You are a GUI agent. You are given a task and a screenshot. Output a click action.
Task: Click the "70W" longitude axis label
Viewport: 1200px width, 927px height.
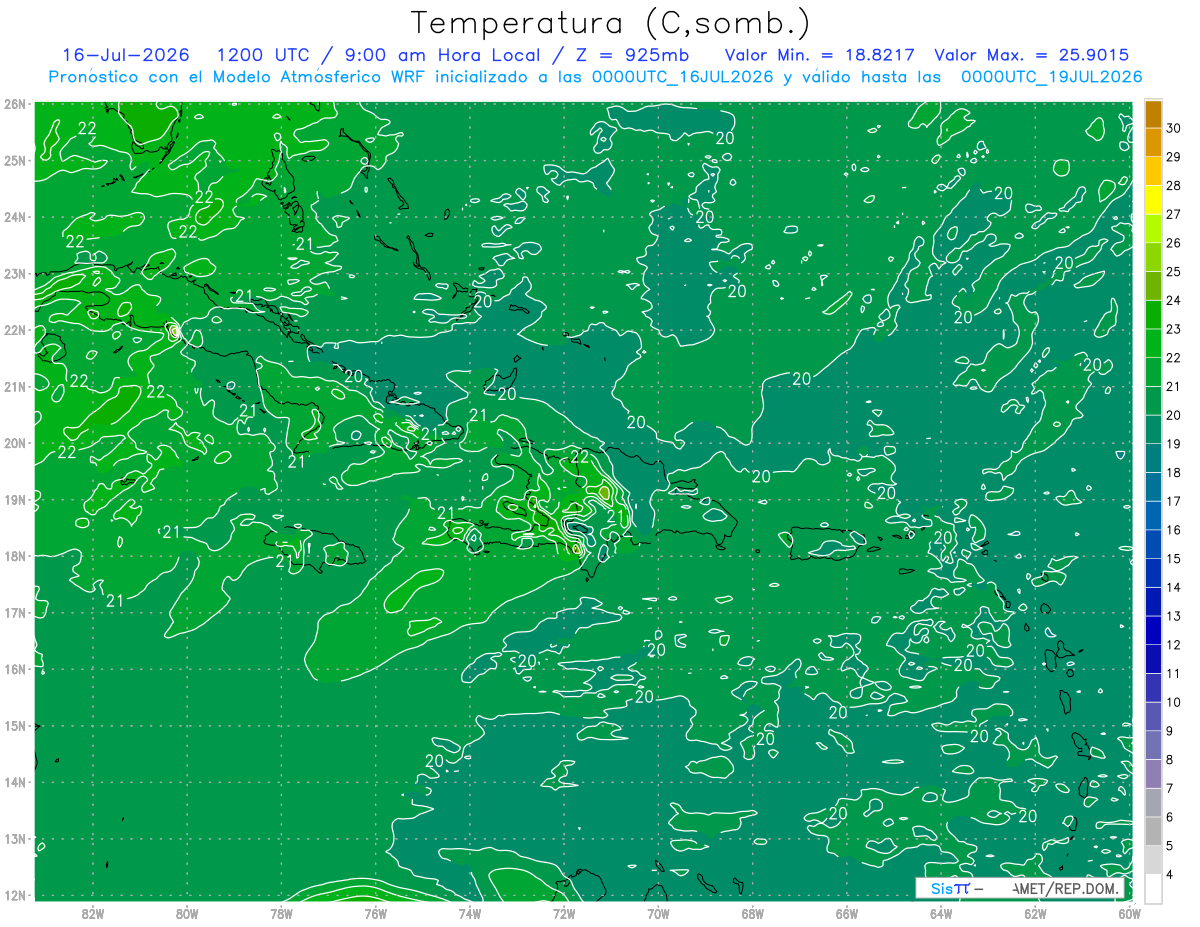658,914
